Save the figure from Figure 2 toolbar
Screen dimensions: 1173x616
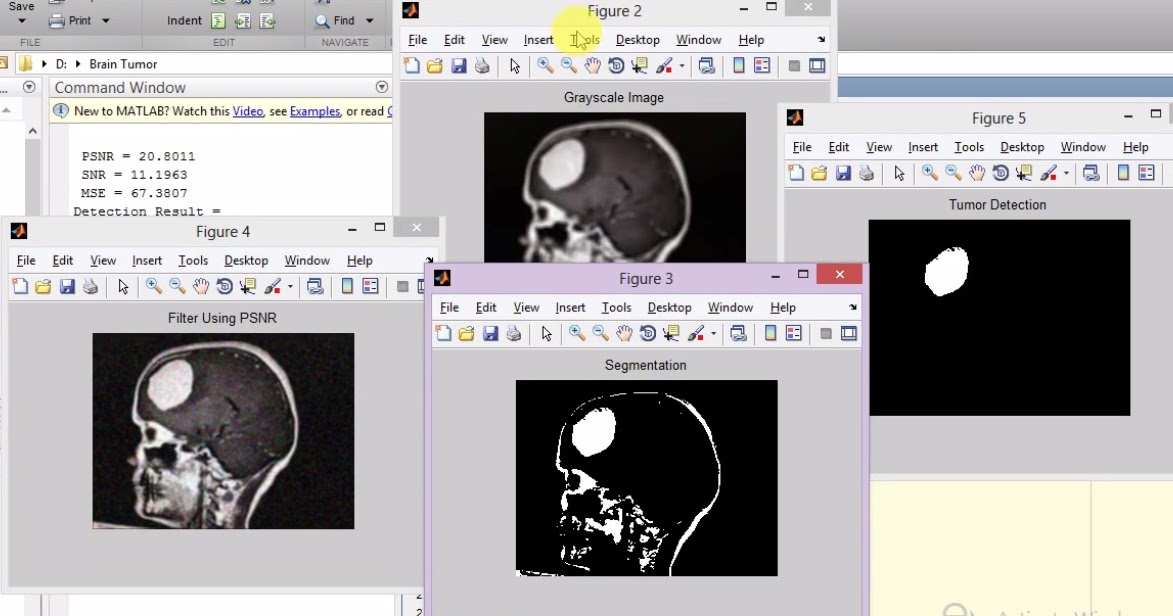tap(460, 66)
